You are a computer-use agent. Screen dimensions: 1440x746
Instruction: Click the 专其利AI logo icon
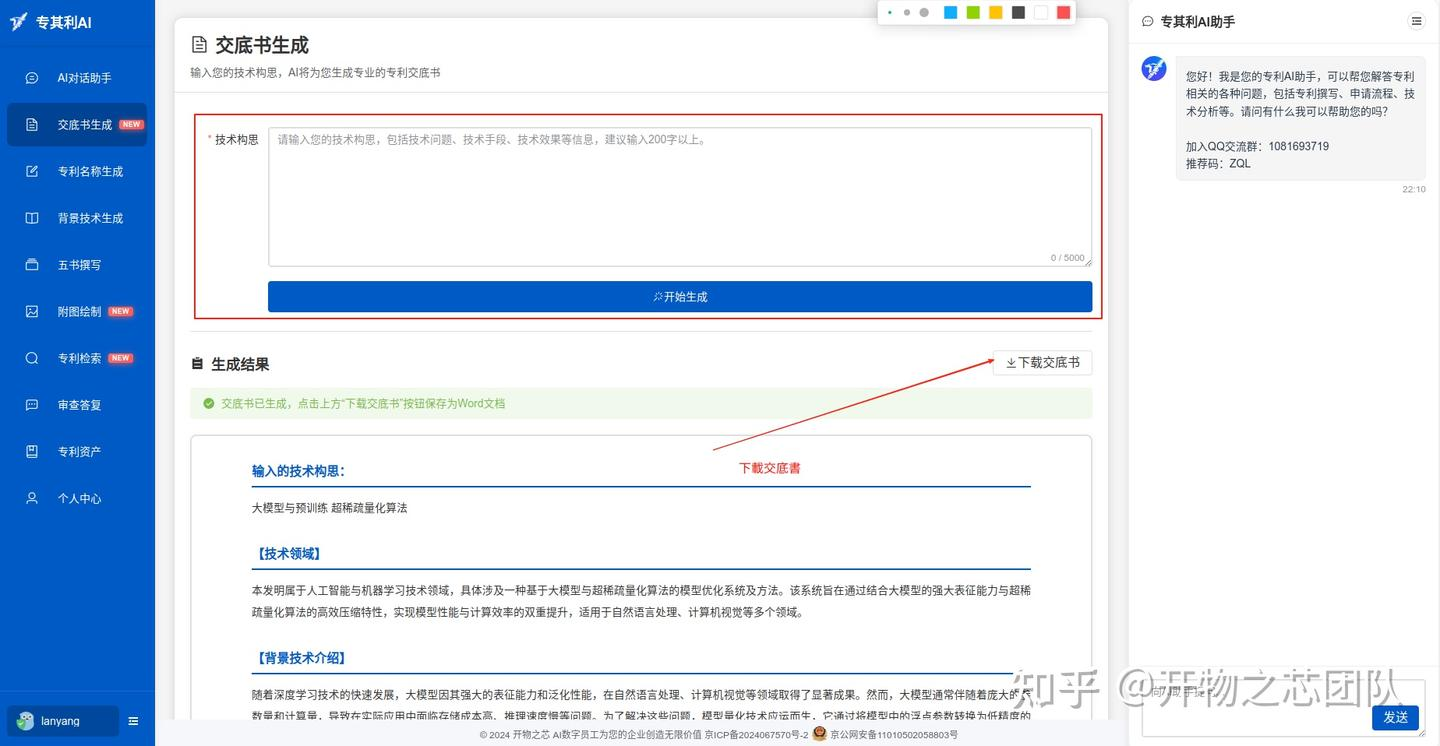coord(19,22)
